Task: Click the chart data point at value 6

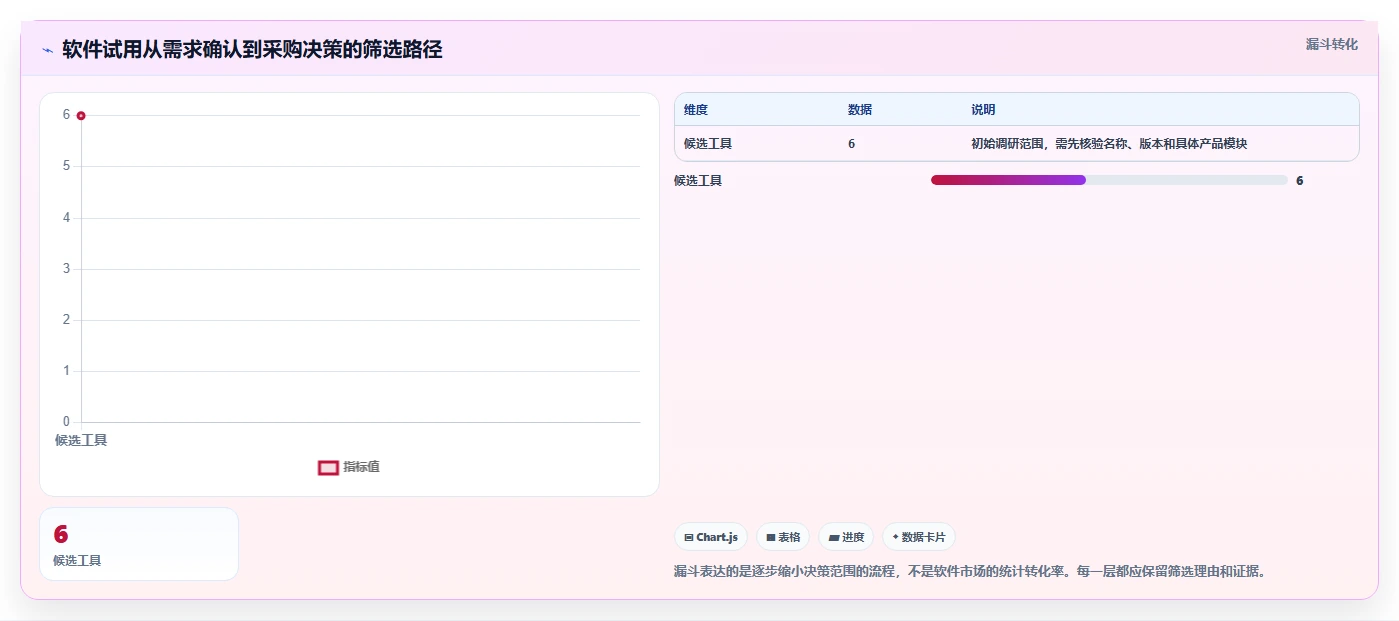Action: [x=81, y=116]
